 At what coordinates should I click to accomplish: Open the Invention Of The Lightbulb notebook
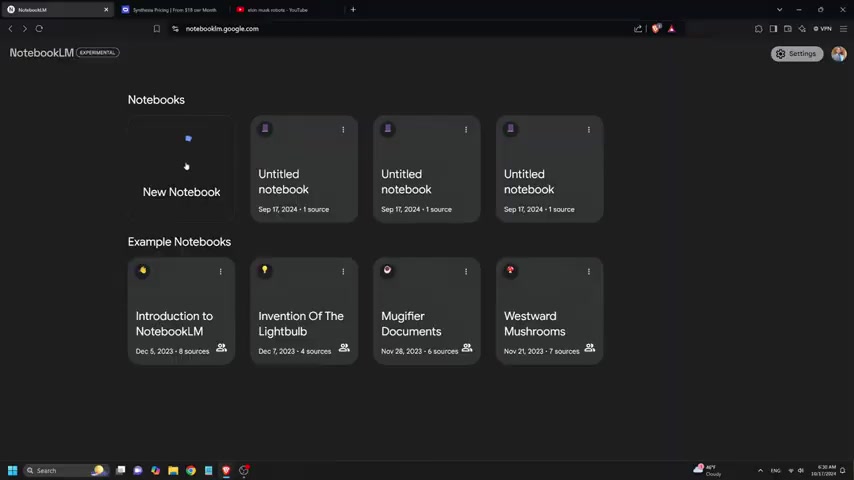tap(304, 311)
